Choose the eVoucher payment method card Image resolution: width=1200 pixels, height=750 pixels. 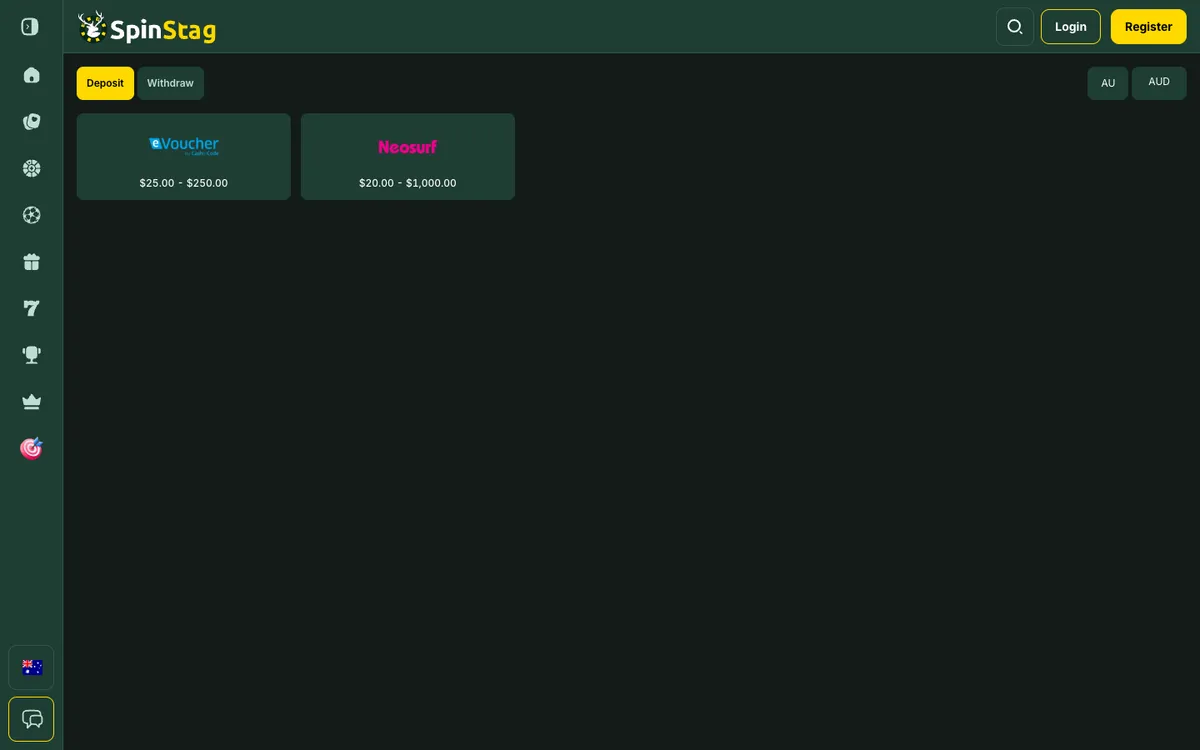(x=184, y=156)
